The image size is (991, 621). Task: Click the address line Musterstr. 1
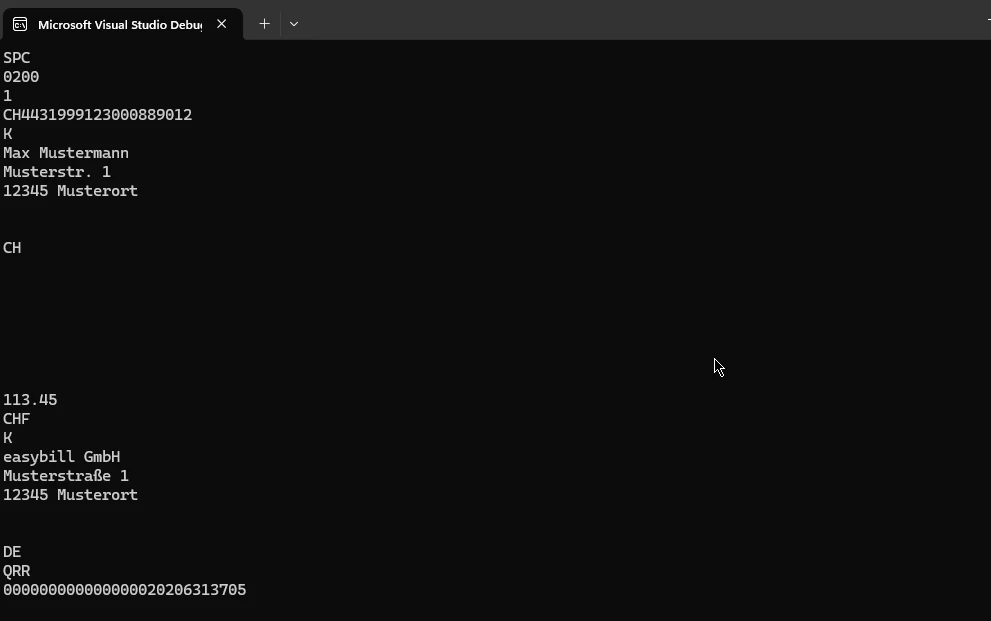click(57, 172)
